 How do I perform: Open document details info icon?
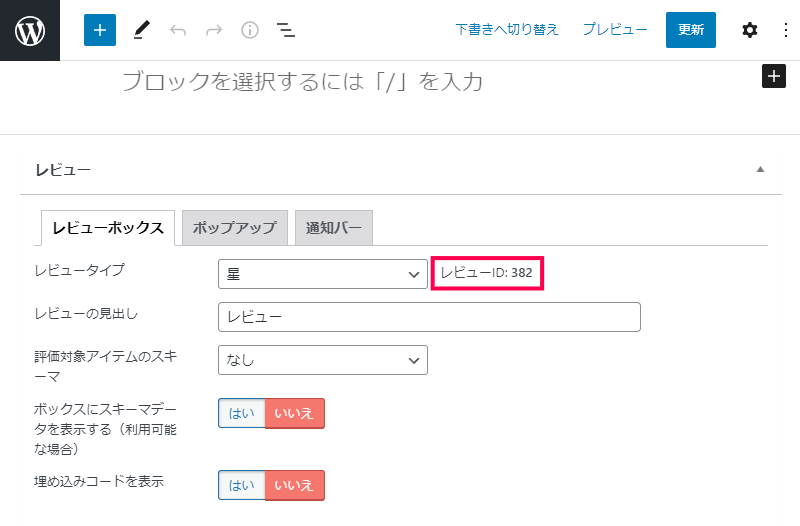coord(250,30)
